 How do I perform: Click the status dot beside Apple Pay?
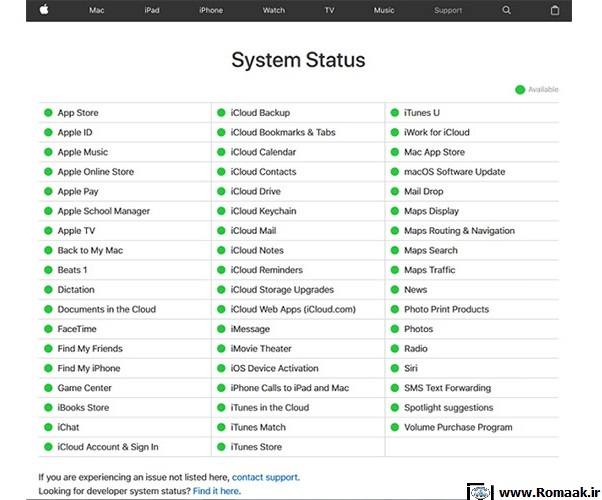pyautogui.click(x=48, y=191)
